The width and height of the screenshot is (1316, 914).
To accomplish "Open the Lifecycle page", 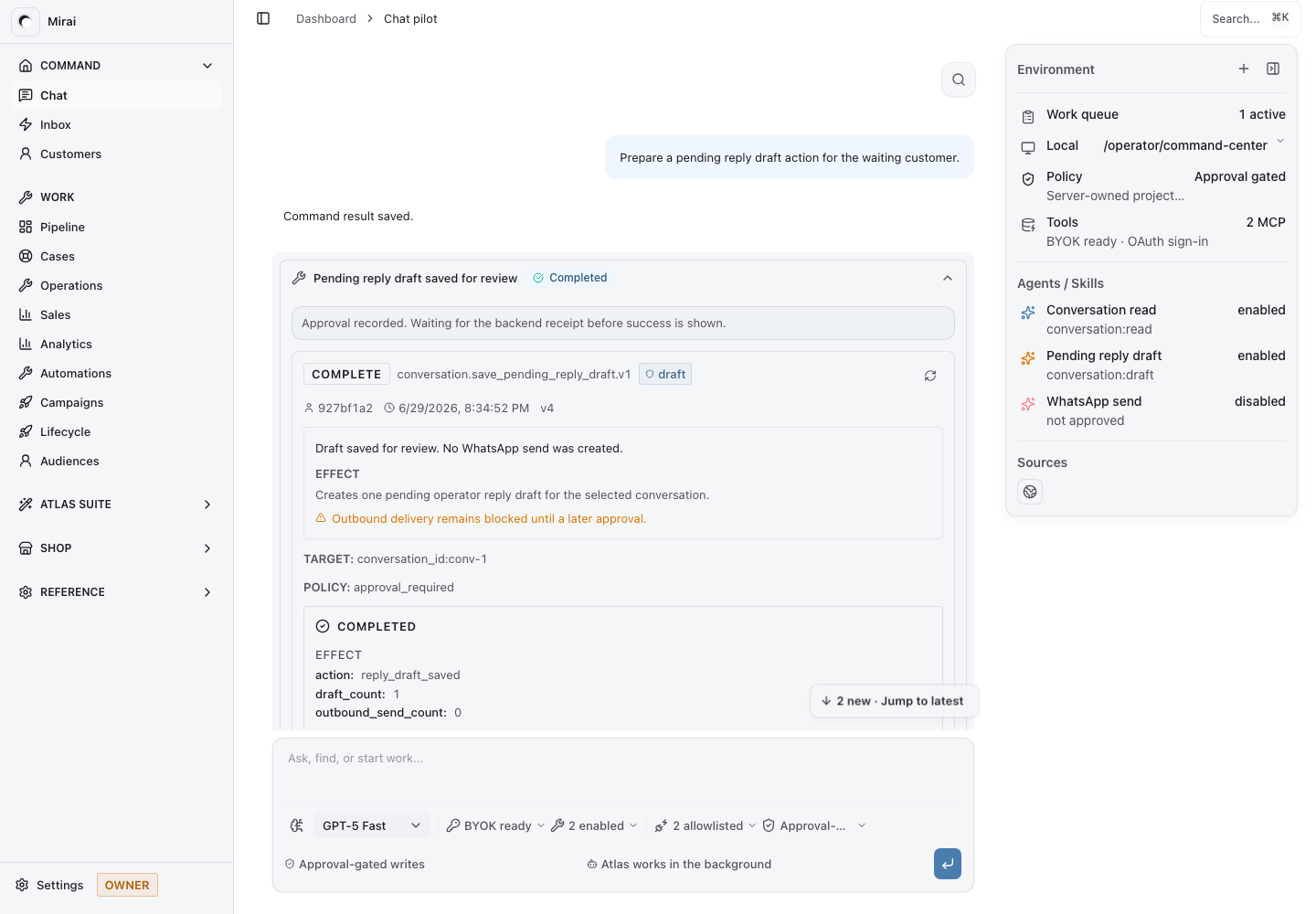I will [x=118, y=431].
